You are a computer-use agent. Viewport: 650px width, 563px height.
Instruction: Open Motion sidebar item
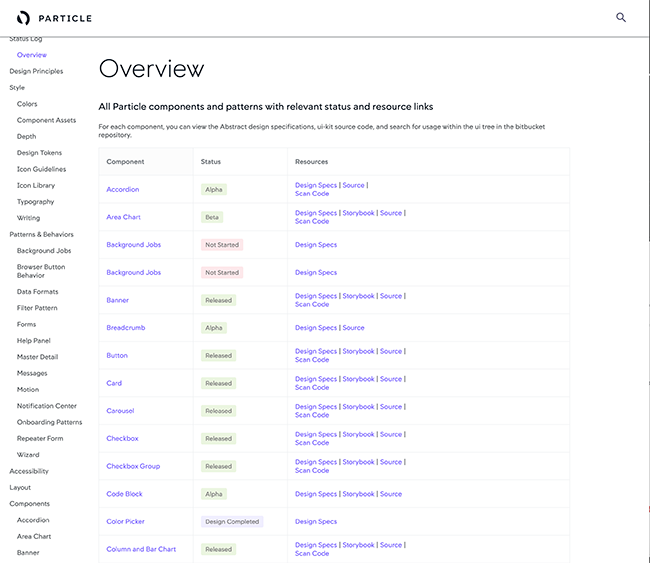pyautogui.click(x=28, y=389)
